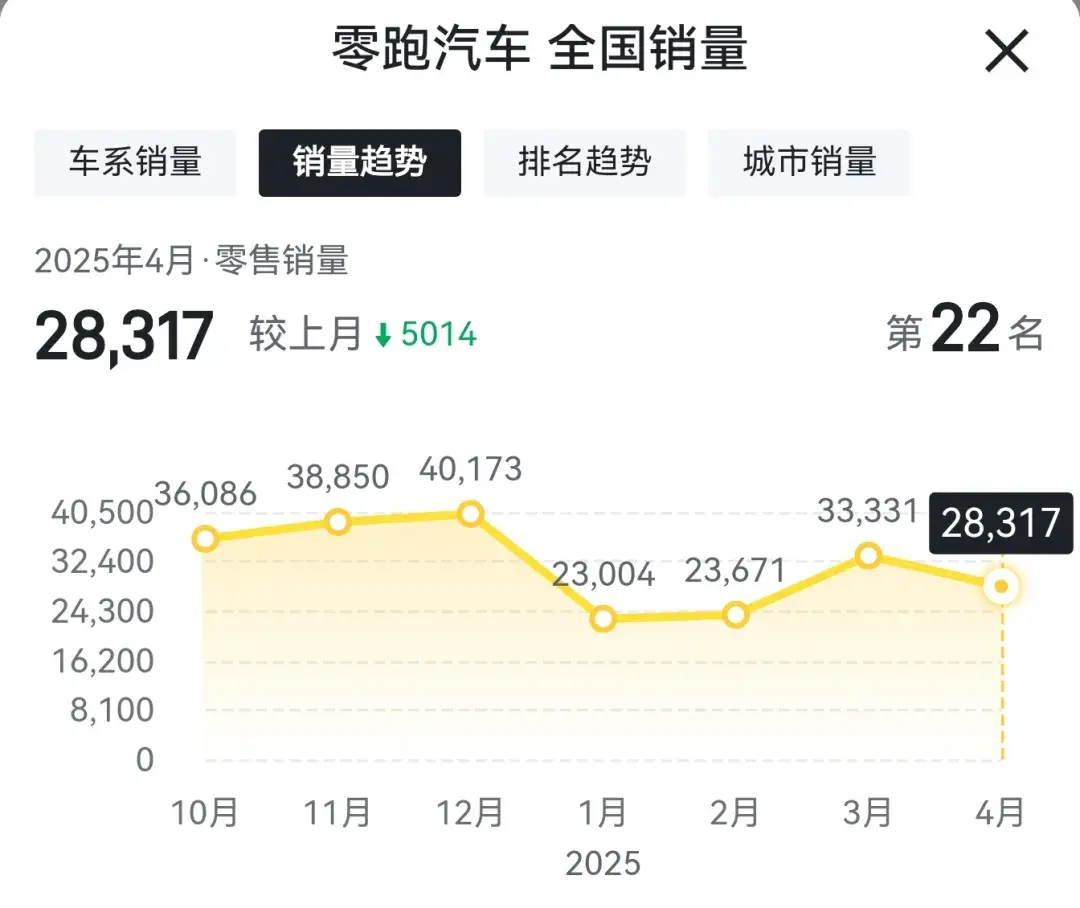This screenshot has width=1080, height=908.
Task: Open the 排名趋势 tab
Action: 584,163
